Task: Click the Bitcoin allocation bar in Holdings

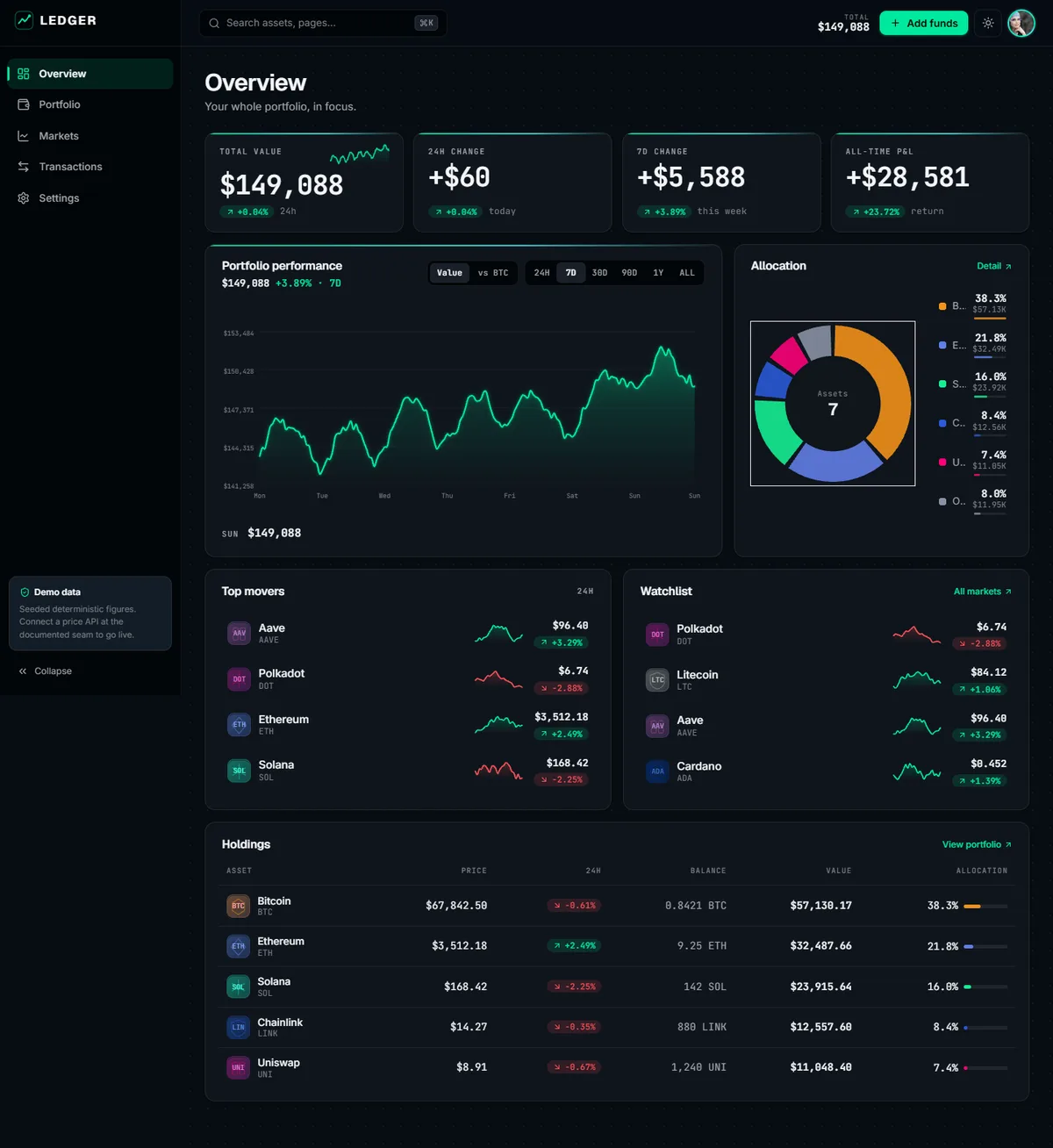Action: [985, 906]
